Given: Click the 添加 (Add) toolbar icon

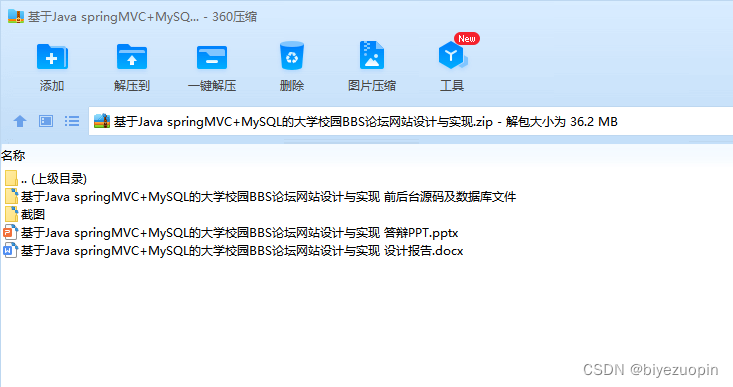Looking at the screenshot, I should pyautogui.click(x=52, y=57).
